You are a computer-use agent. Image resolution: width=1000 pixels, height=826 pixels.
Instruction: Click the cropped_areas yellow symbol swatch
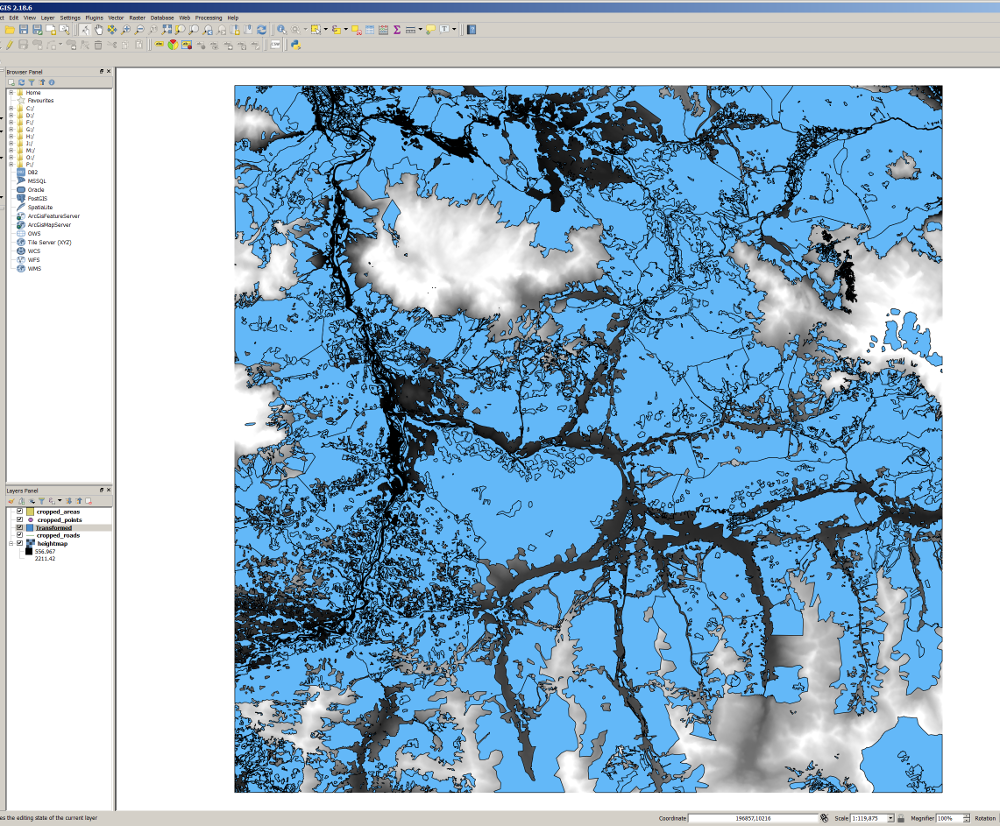30,512
